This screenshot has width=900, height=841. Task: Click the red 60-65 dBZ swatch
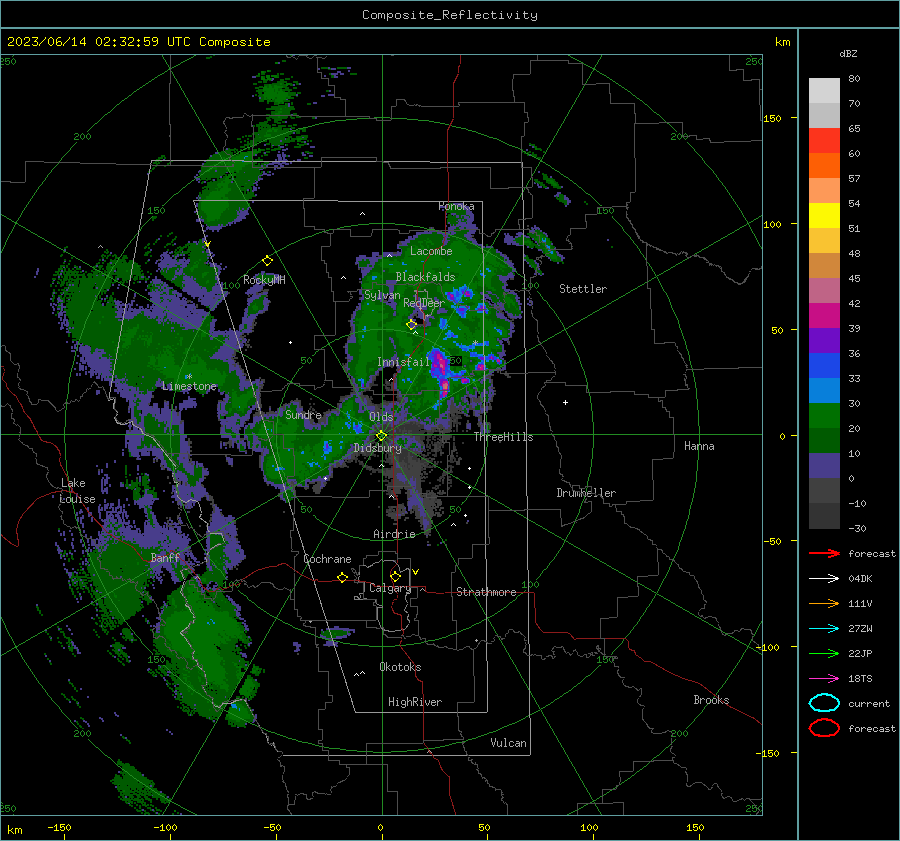824,141
